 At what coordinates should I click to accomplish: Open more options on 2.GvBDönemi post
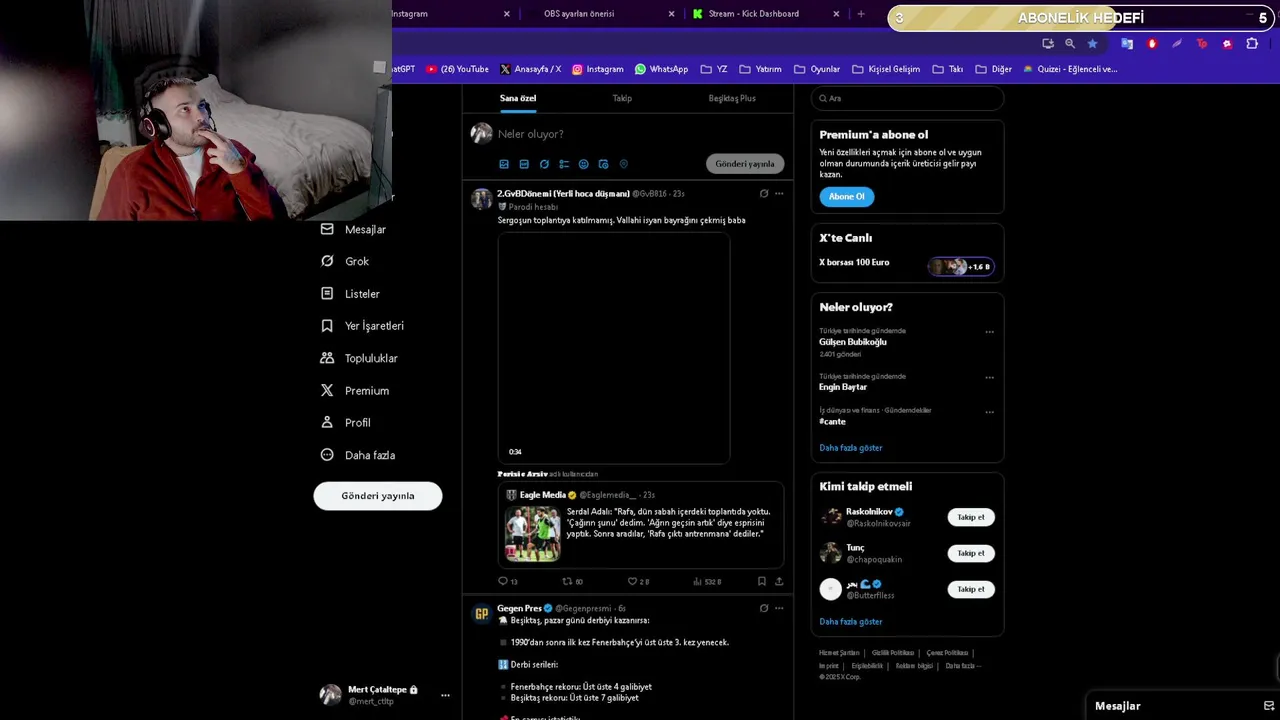[x=779, y=194]
